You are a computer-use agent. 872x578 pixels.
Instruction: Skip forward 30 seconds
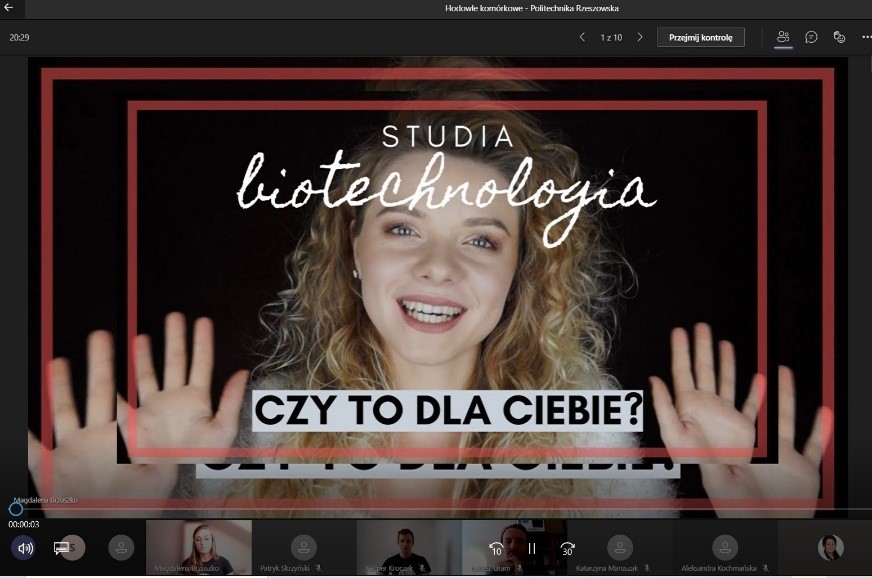[x=567, y=548]
